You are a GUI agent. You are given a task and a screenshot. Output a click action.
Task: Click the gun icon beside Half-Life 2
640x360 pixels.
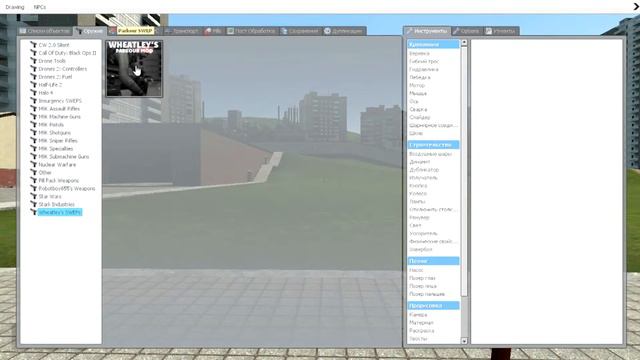coord(33,84)
